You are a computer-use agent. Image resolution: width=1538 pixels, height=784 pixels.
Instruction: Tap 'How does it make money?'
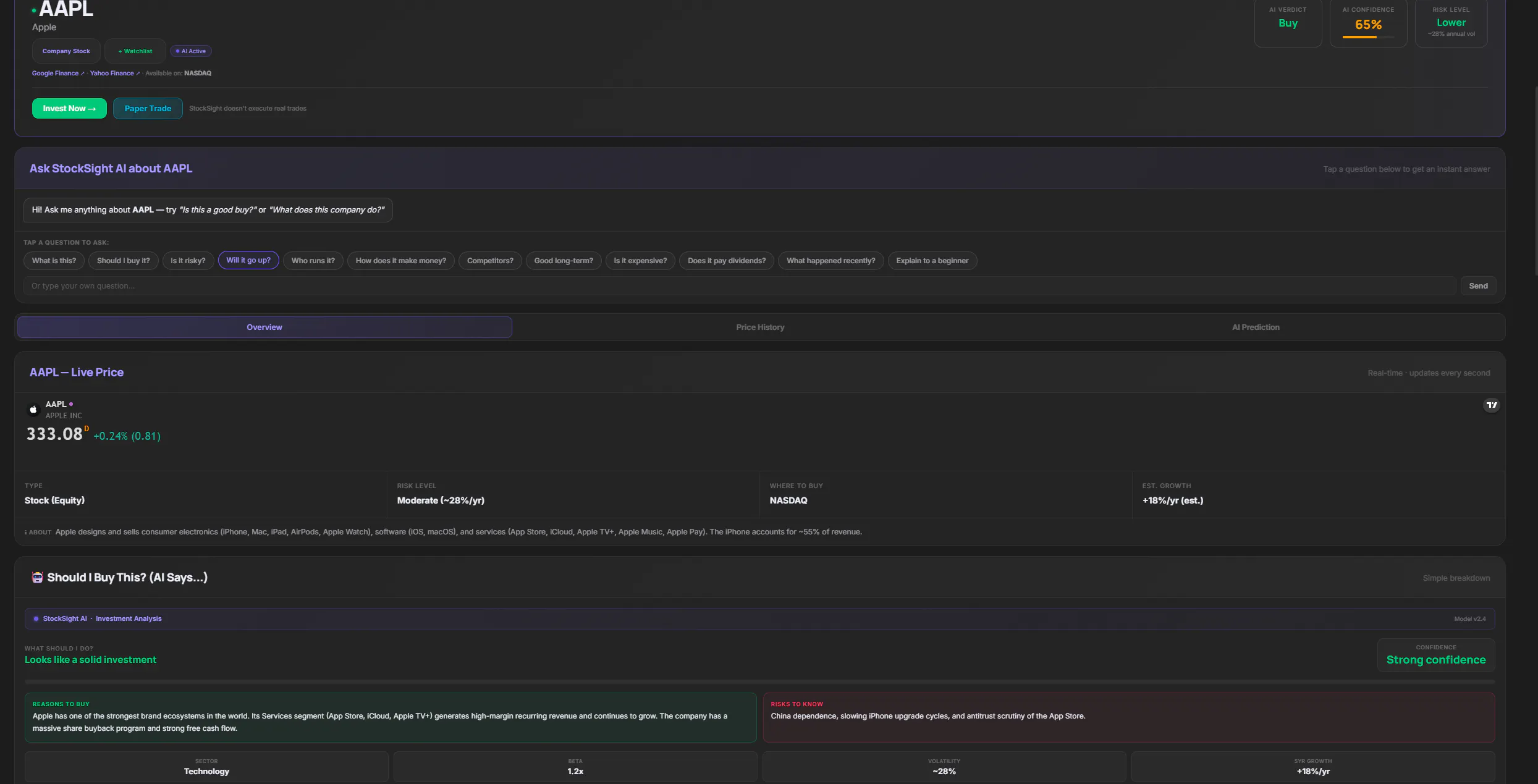click(x=401, y=261)
